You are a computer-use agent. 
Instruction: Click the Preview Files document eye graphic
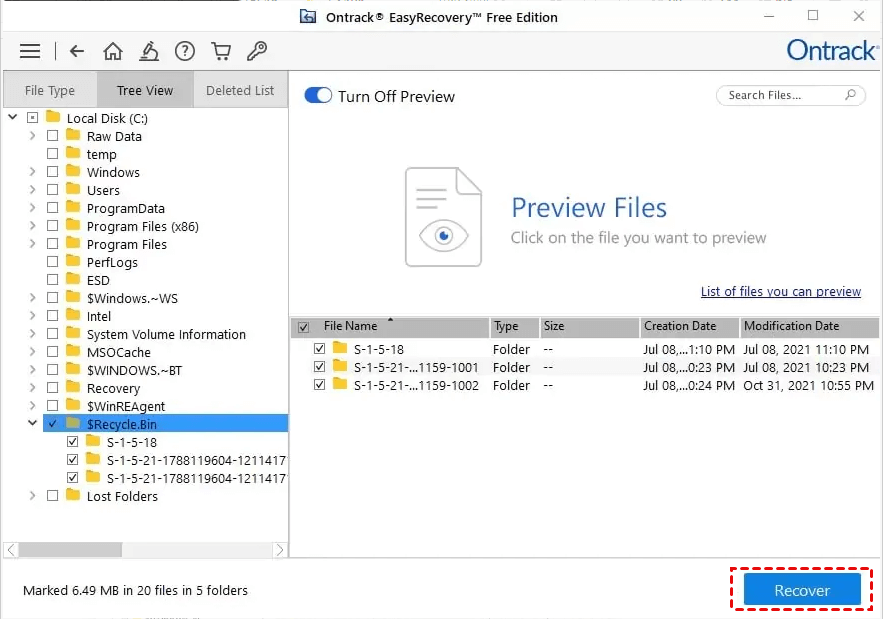(443, 217)
